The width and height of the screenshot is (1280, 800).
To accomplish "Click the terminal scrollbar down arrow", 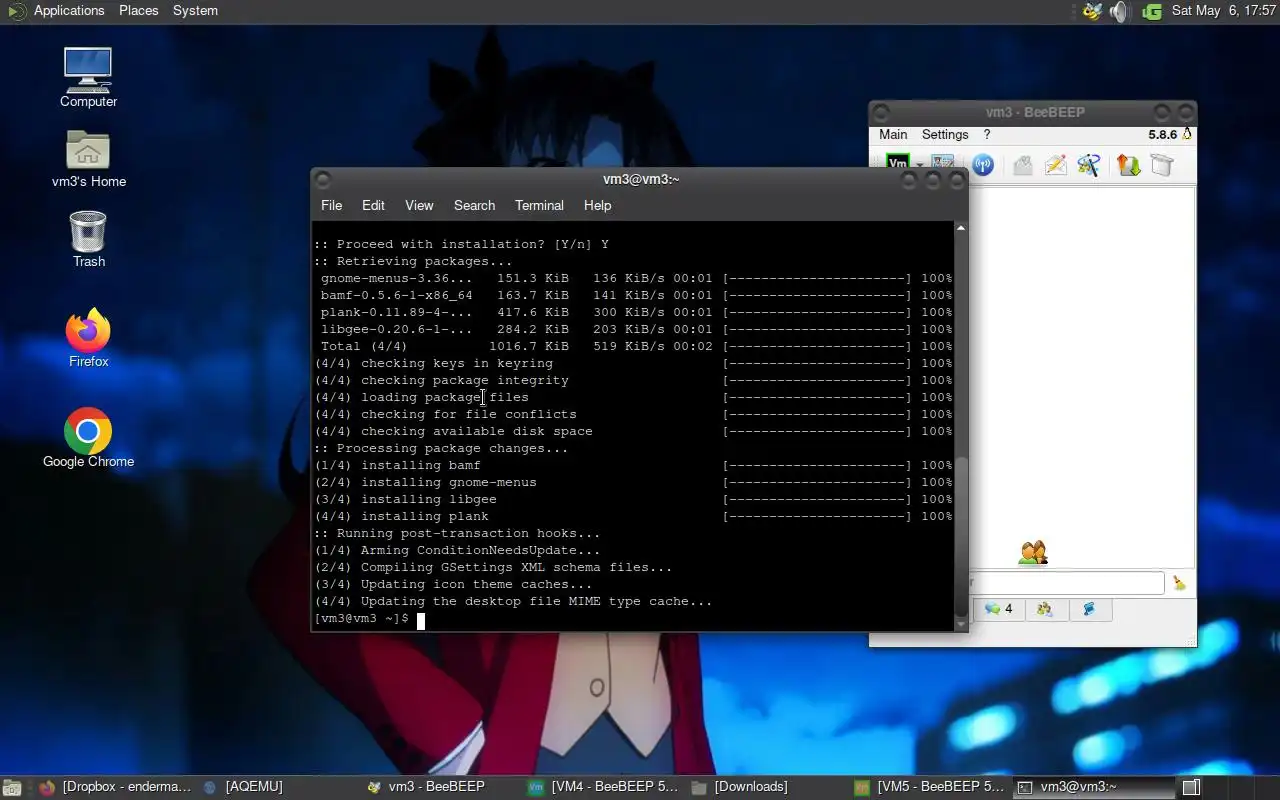I will tap(961, 624).
